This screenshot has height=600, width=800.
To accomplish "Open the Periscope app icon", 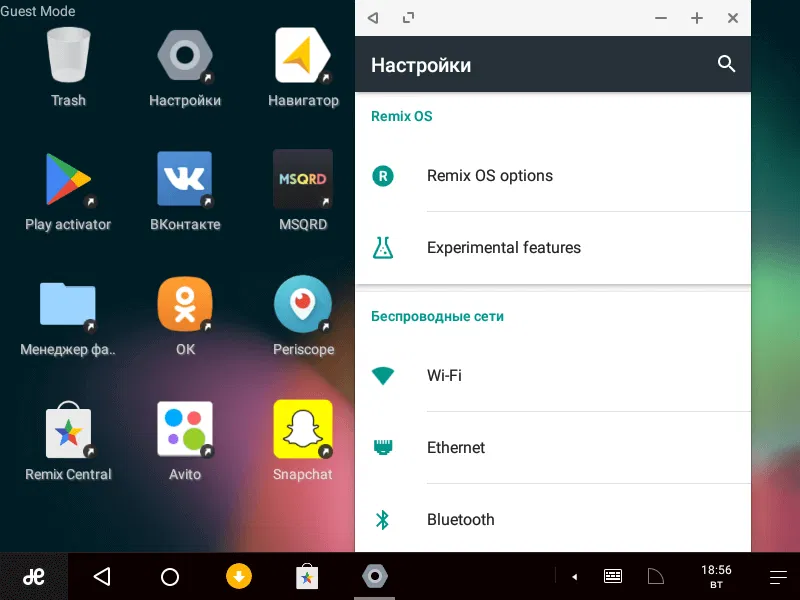I will click(303, 304).
